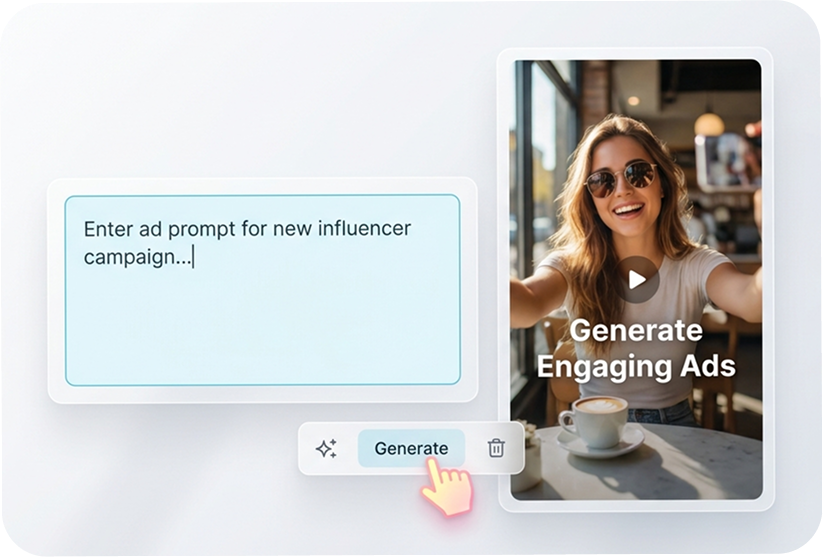Select the "Engaging Ads" overlay headline line
Image resolution: width=823 pixels, height=557 pixels.
coord(636,366)
